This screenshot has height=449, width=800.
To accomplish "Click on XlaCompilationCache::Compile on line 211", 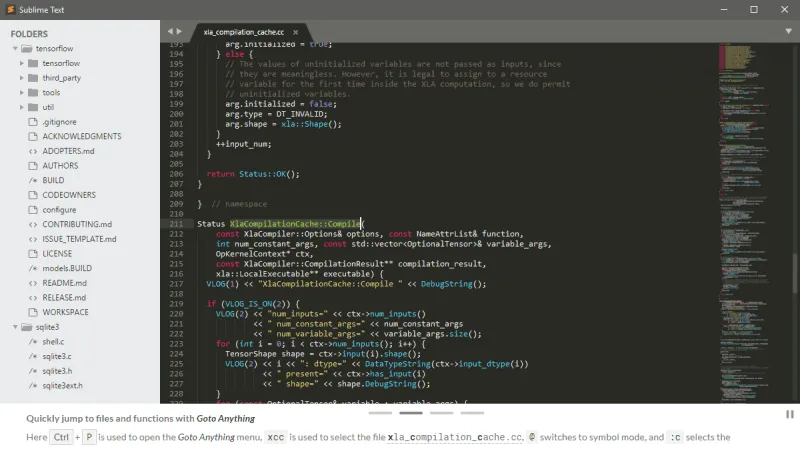I will click(295, 224).
